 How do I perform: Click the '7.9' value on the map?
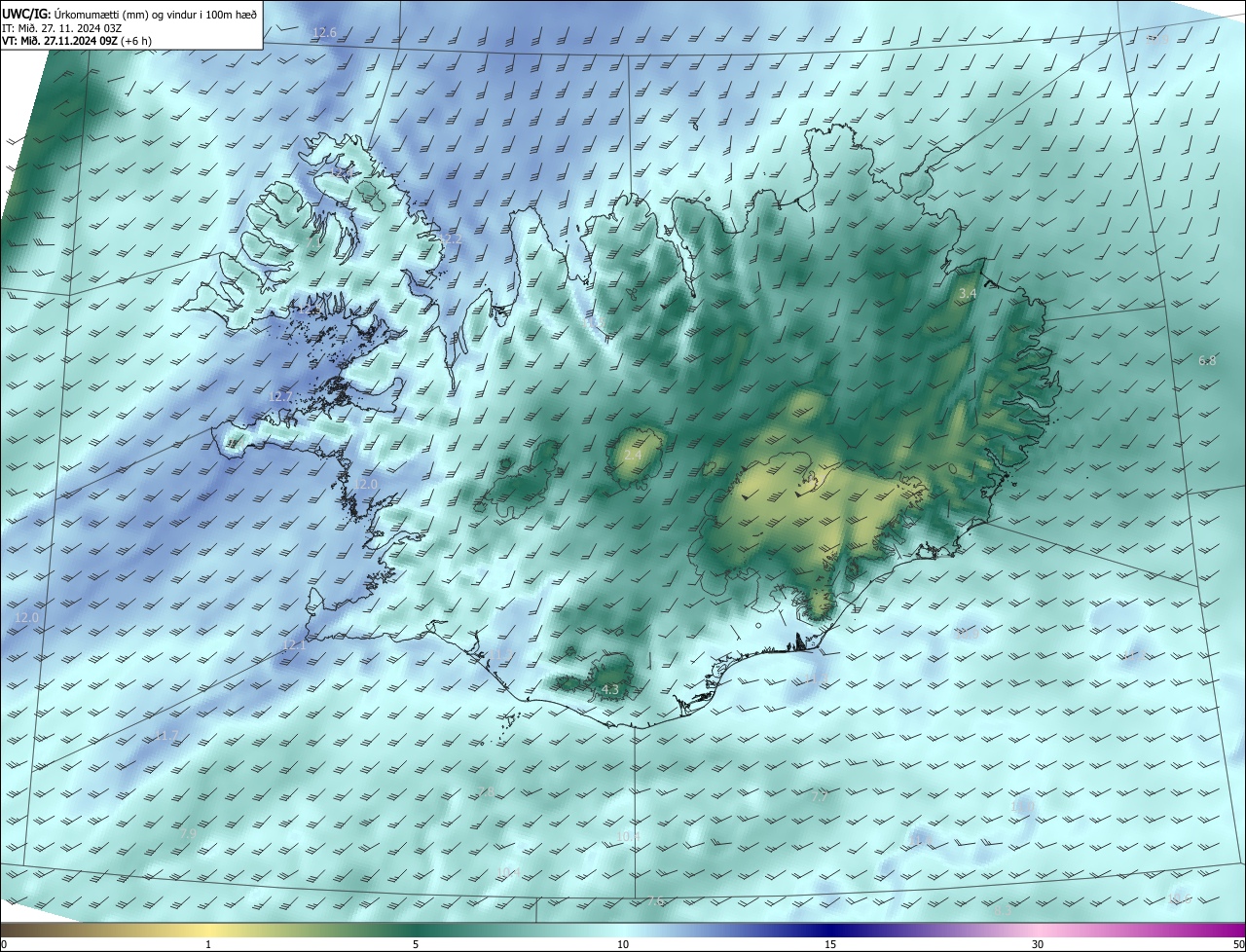click(x=188, y=833)
